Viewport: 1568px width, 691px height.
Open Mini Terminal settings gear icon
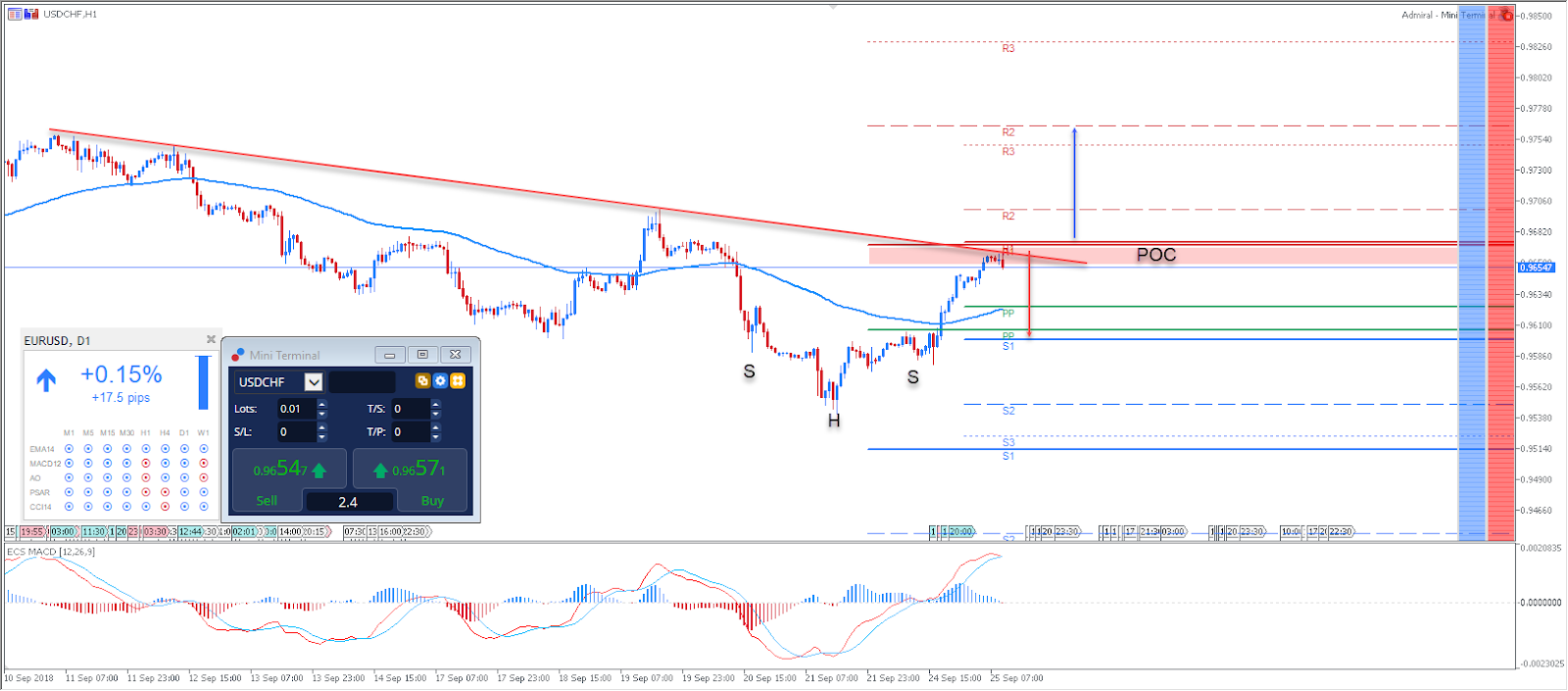tap(440, 381)
